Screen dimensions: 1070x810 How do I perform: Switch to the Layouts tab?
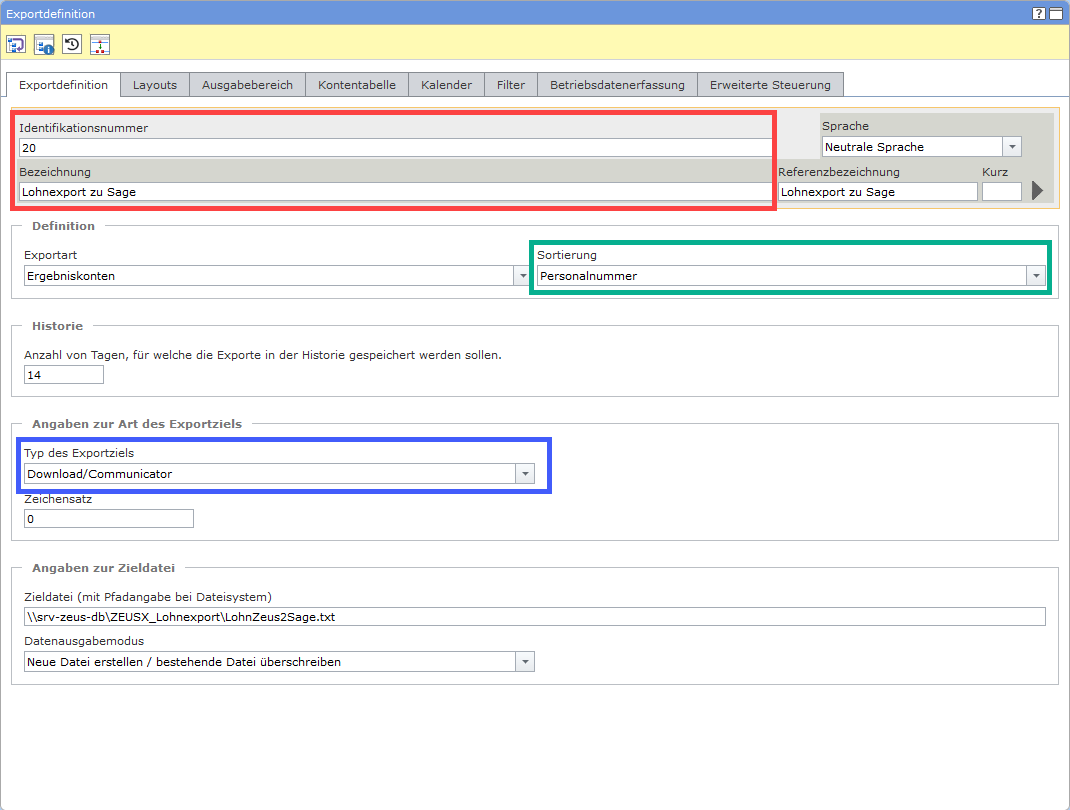point(155,85)
